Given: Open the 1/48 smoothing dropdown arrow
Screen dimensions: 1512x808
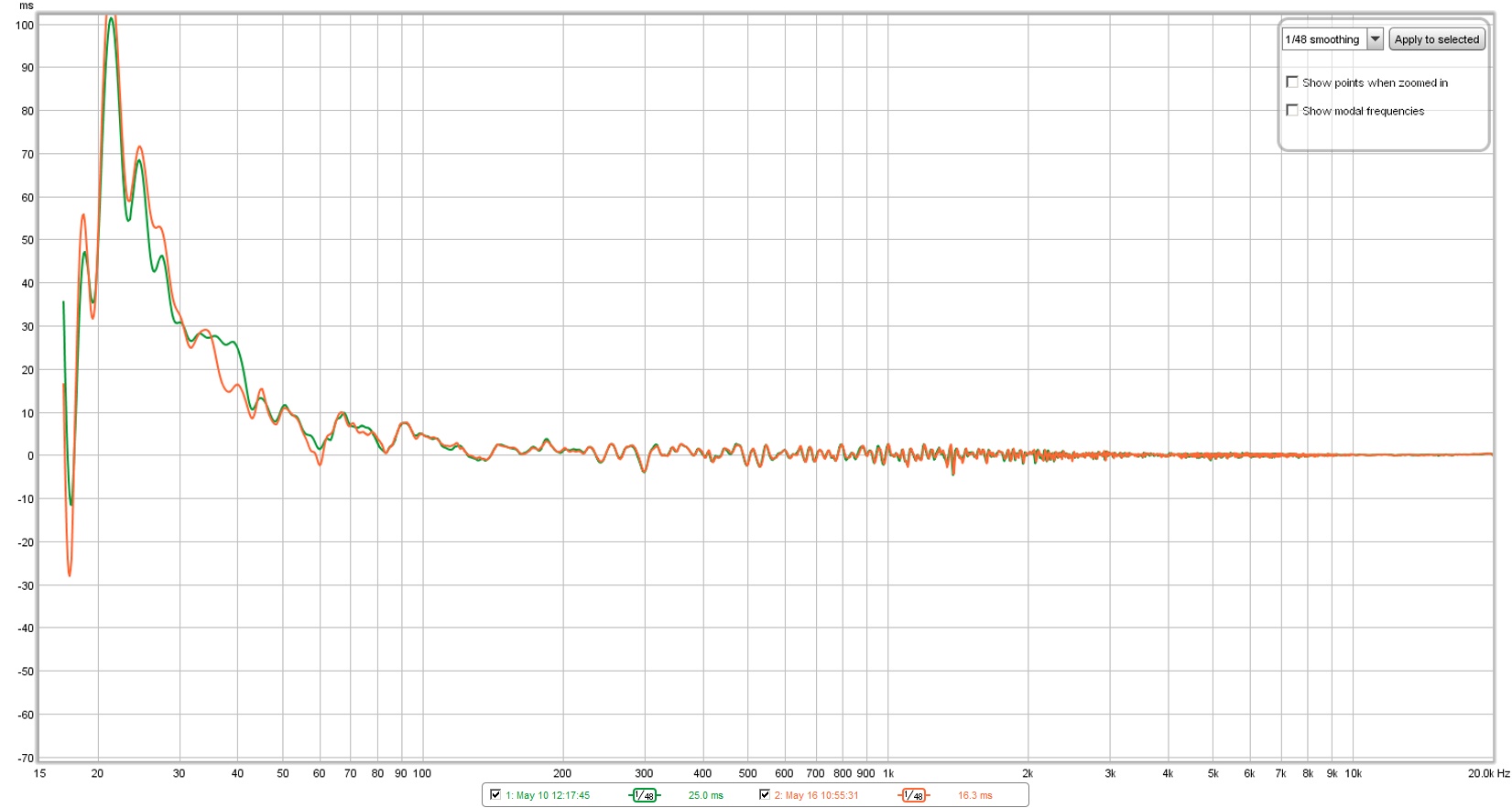Looking at the screenshot, I should click(x=1375, y=39).
